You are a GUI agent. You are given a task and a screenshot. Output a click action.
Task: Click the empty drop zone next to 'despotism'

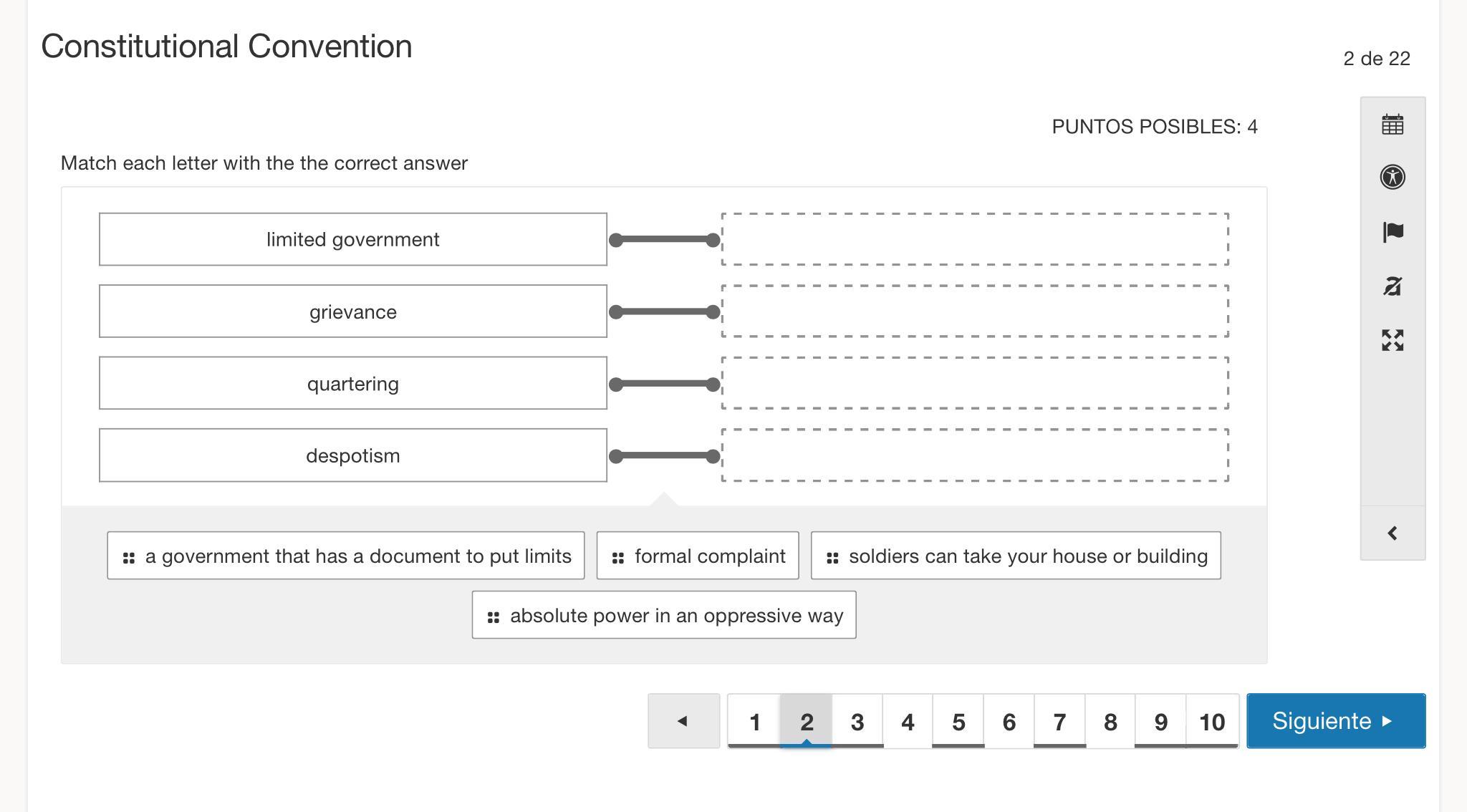pos(975,455)
